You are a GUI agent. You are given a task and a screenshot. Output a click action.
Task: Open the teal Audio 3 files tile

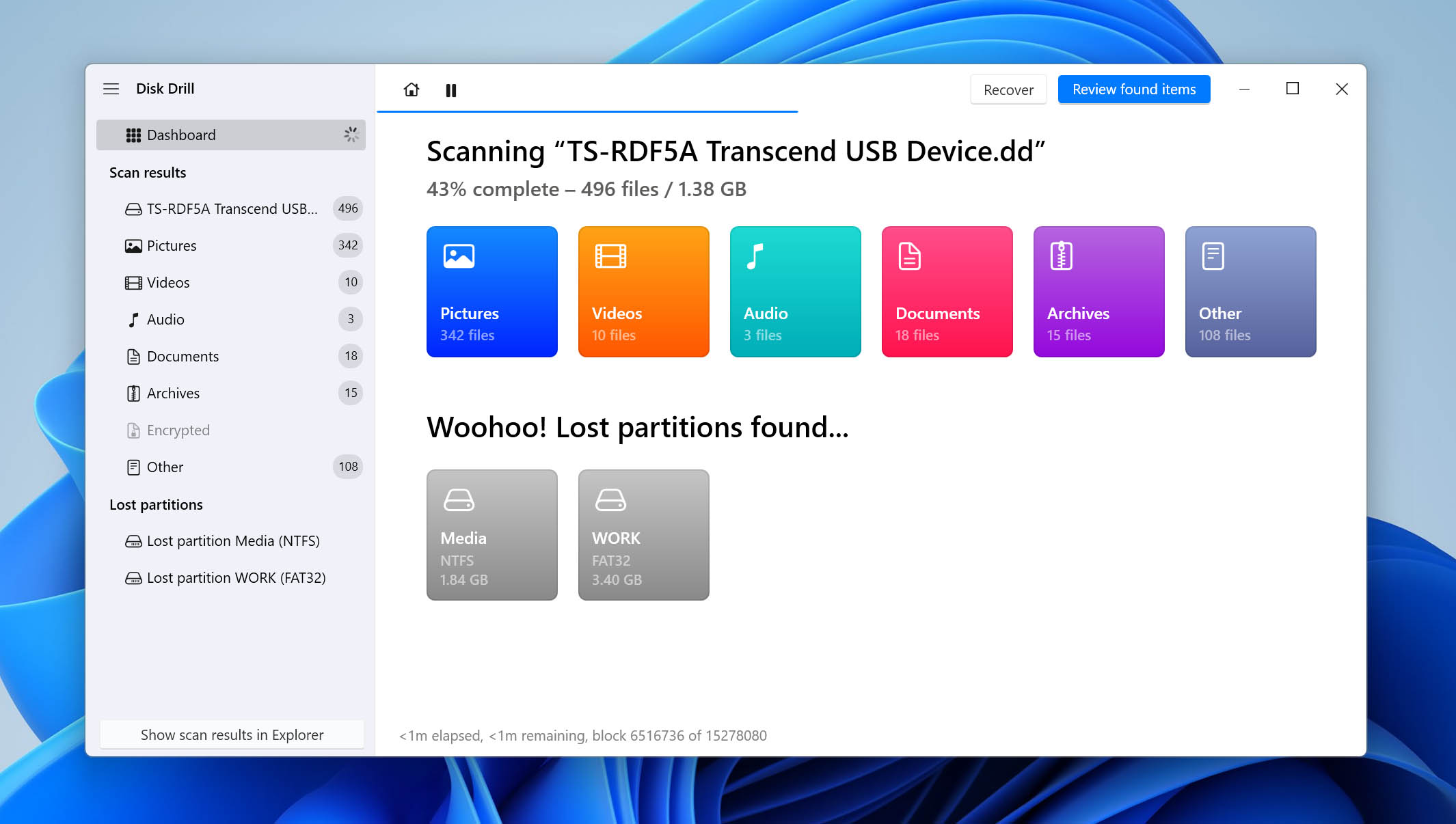pos(796,292)
